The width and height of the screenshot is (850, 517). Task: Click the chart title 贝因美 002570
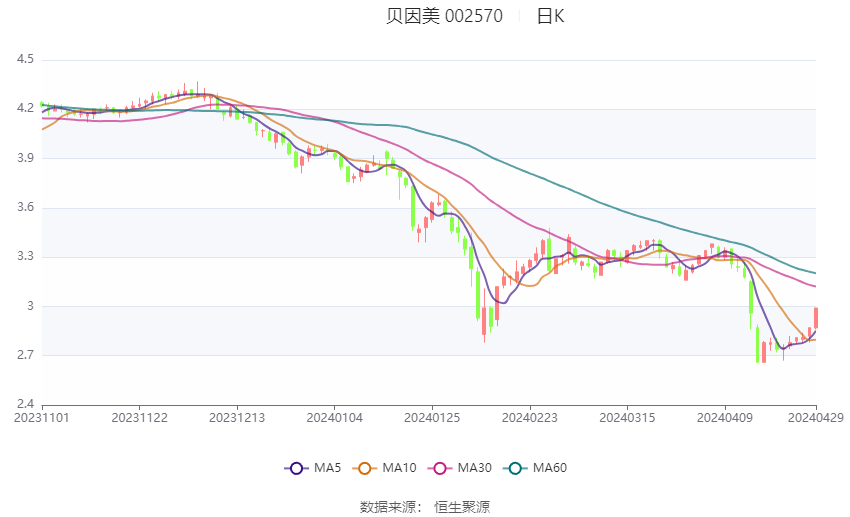click(444, 16)
